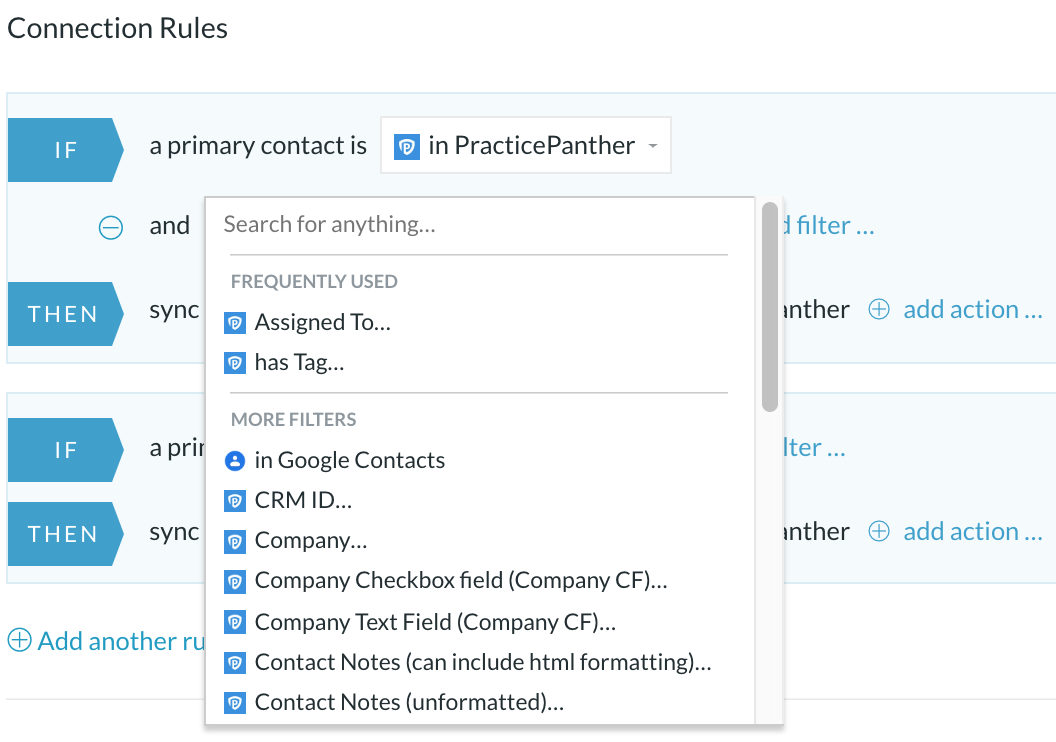Choose 'in Google Contacts' filter
Viewport: 1056px width, 742px height.
point(350,461)
